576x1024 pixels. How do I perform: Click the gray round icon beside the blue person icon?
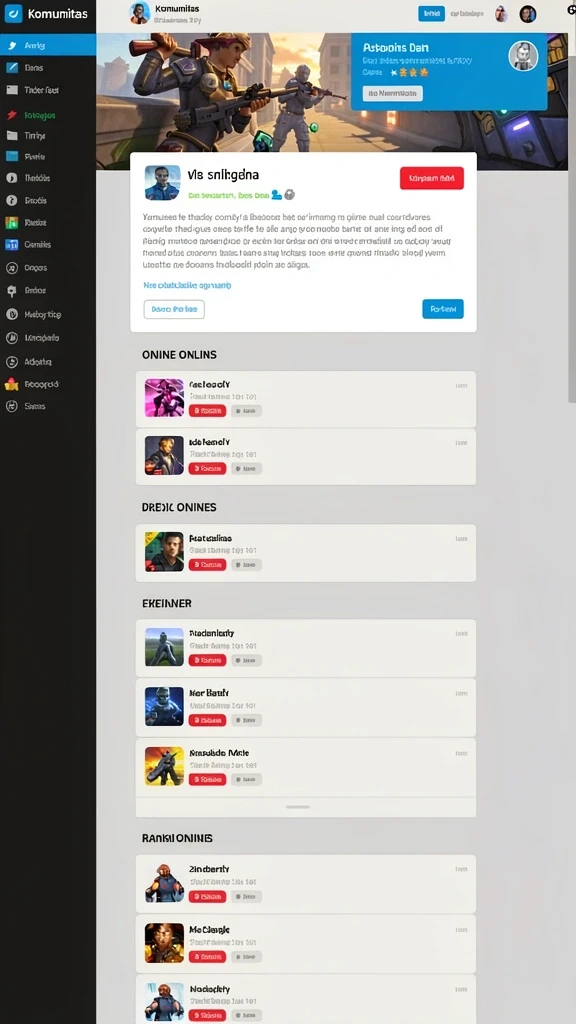tap(289, 195)
